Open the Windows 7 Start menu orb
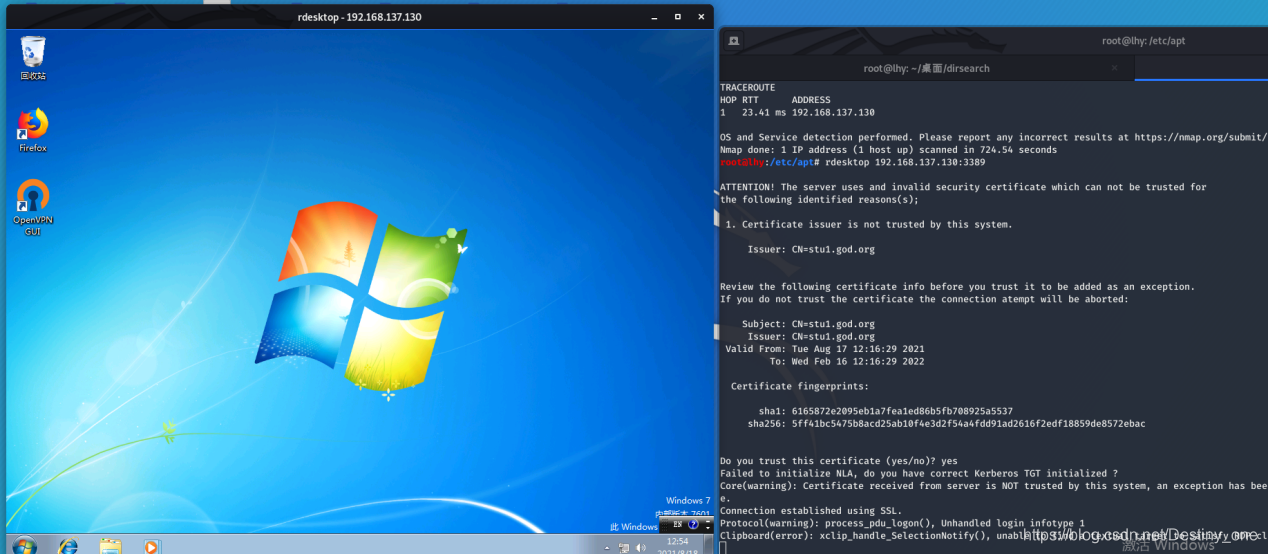This screenshot has height=554, width=1268. pos(24,546)
